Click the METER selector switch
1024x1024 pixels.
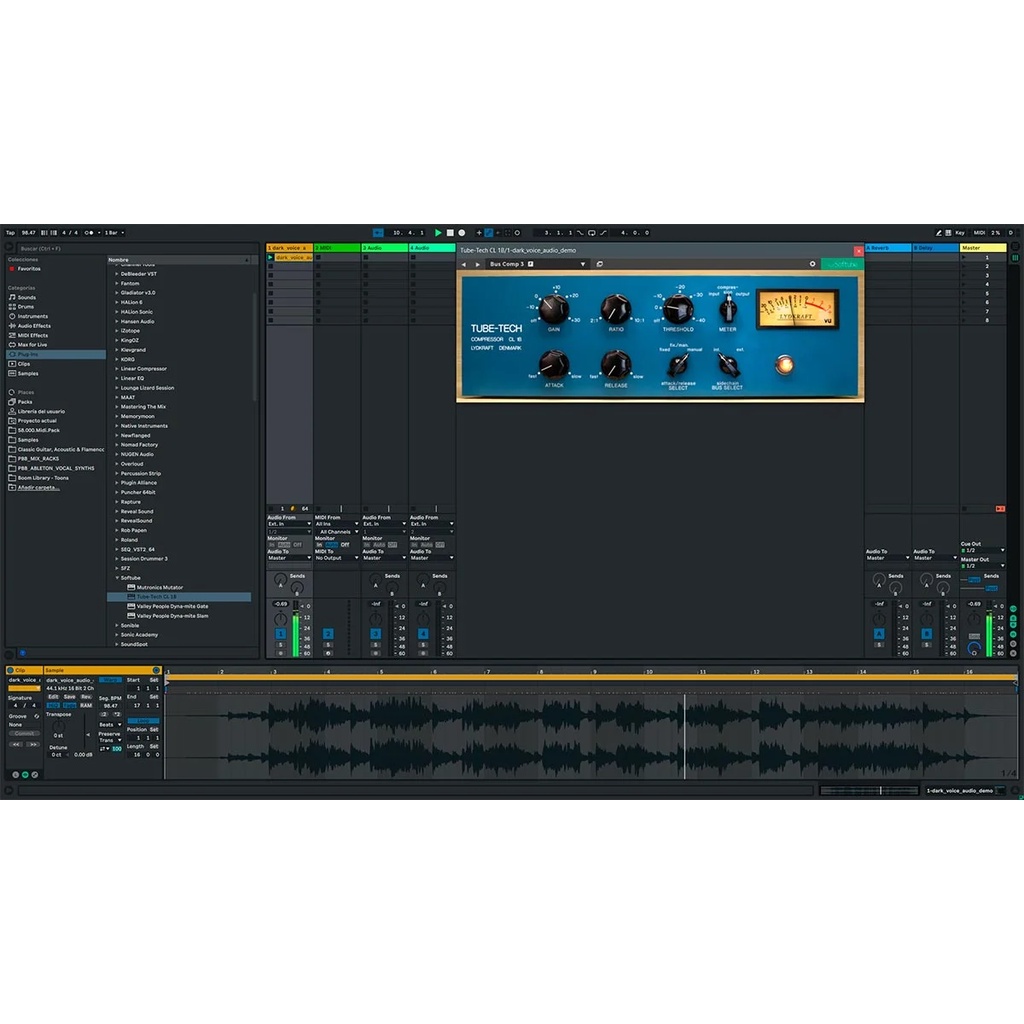point(728,309)
